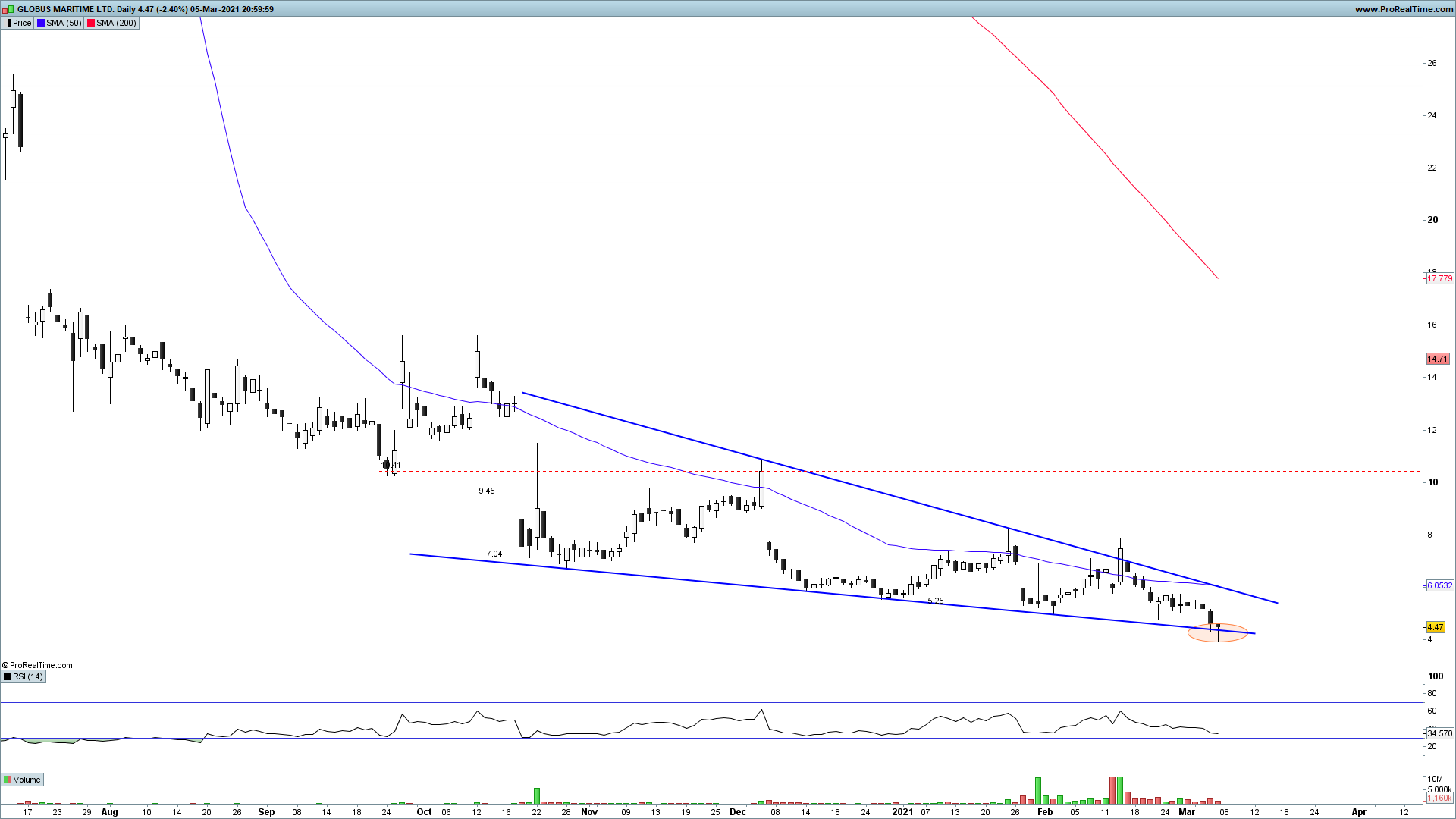
Task: Click the red 14.71 price level tag
Action: (x=1437, y=359)
